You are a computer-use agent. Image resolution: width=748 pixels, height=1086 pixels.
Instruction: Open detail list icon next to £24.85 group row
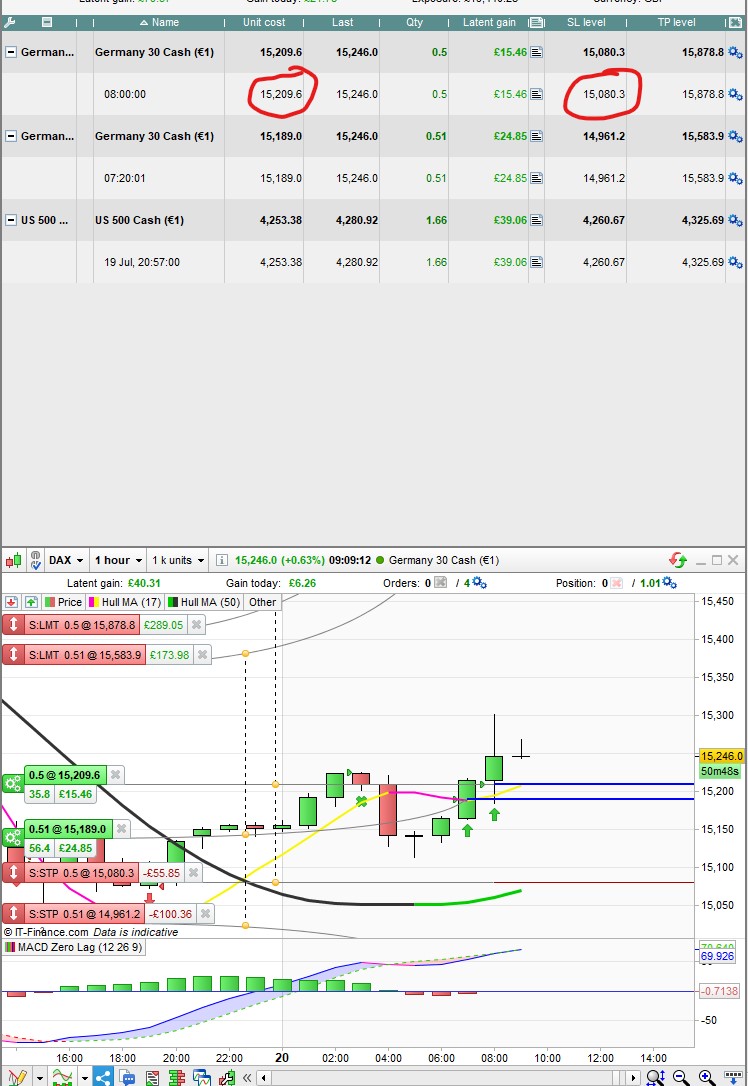pyautogui.click(x=536, y=136)
